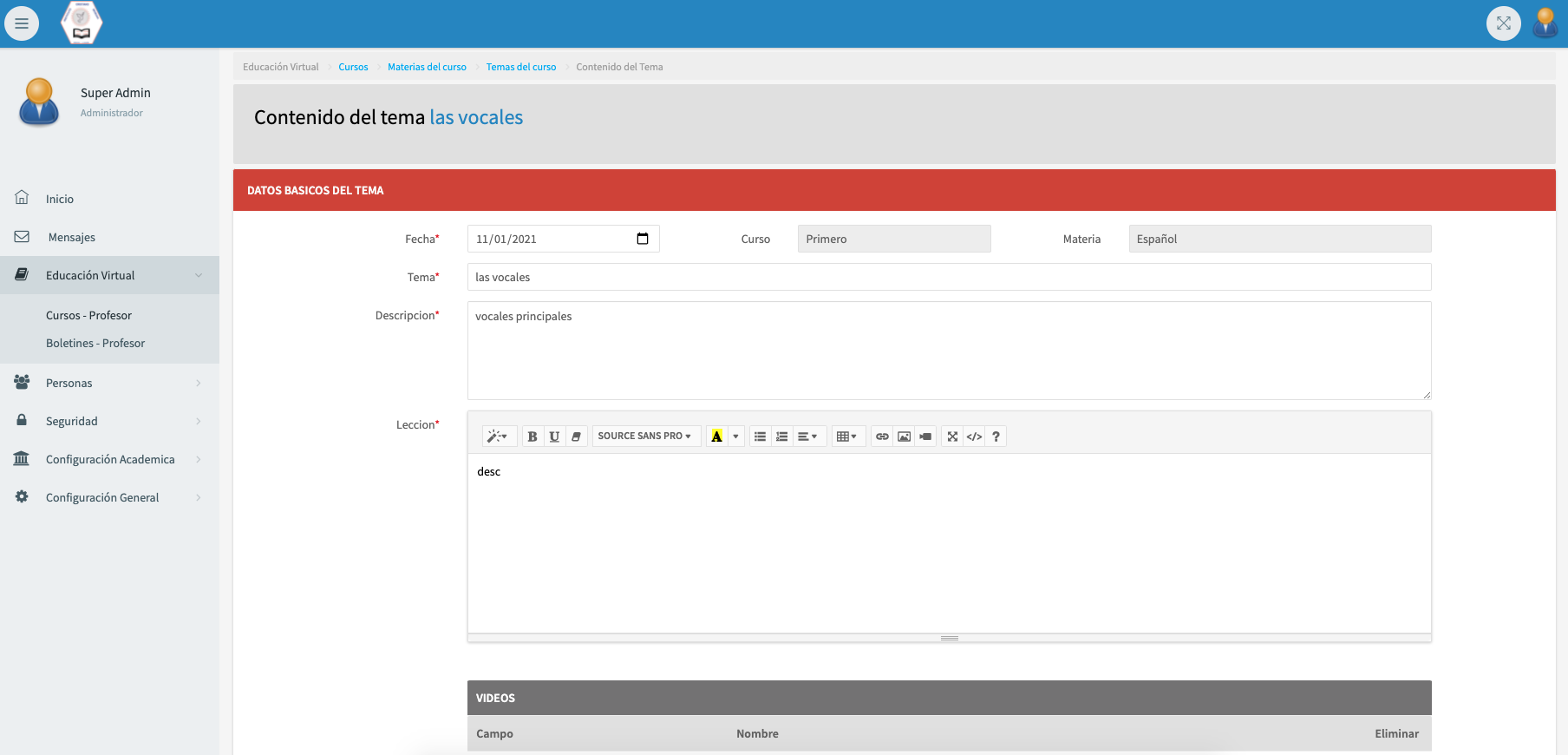1568x755 pixels.
Task: Open the editor help question mark
Action: pos(996,437)
